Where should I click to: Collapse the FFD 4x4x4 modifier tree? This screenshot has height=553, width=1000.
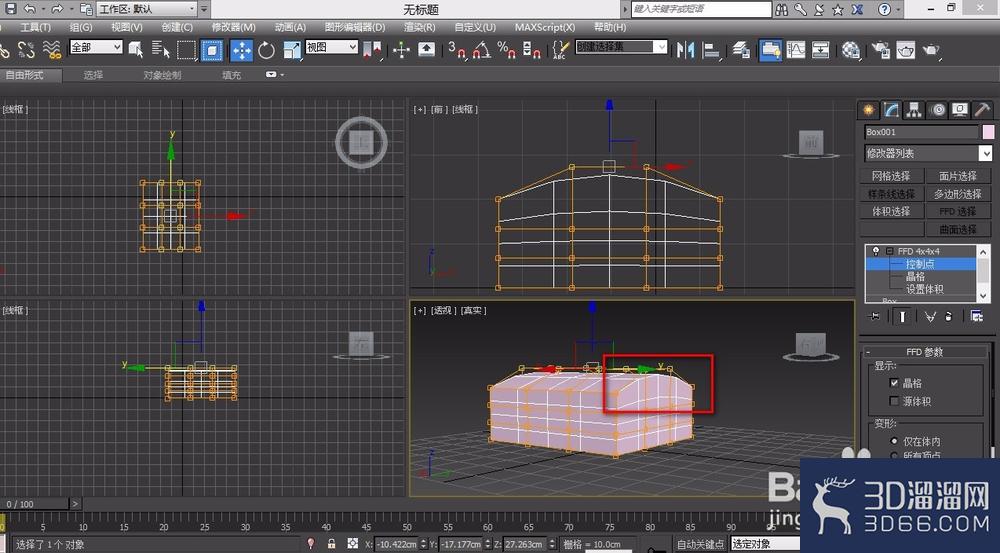889,251
